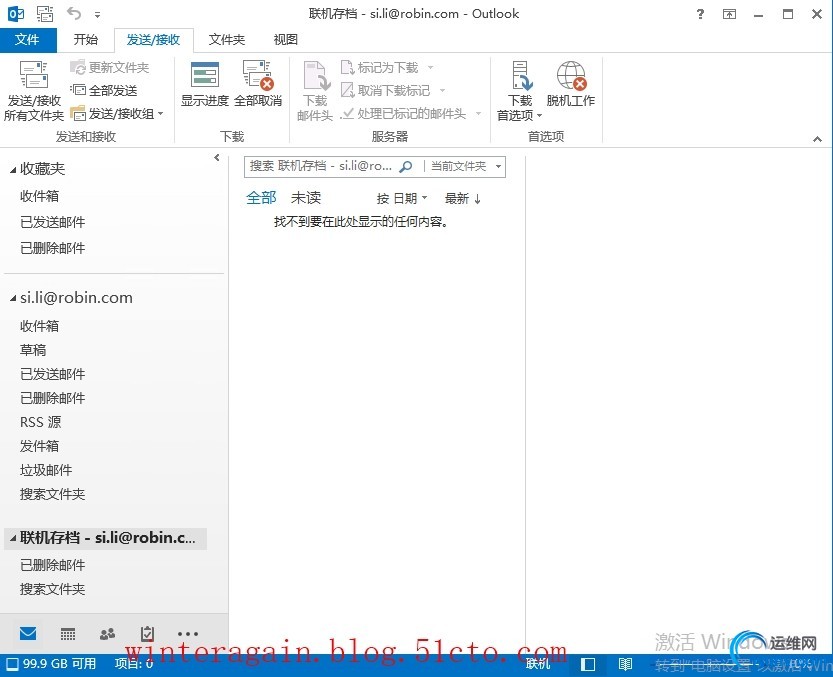The width and height of the screenshot is (833, 677).
Task: Click the search box for Online Archive
Action: coord(321,166)
